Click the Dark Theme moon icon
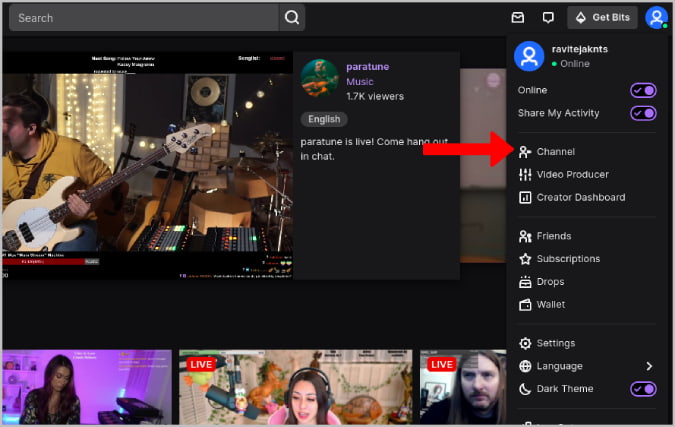Viewport: 675px width, 427px height. pyautogui.click(x=525, y=389)
